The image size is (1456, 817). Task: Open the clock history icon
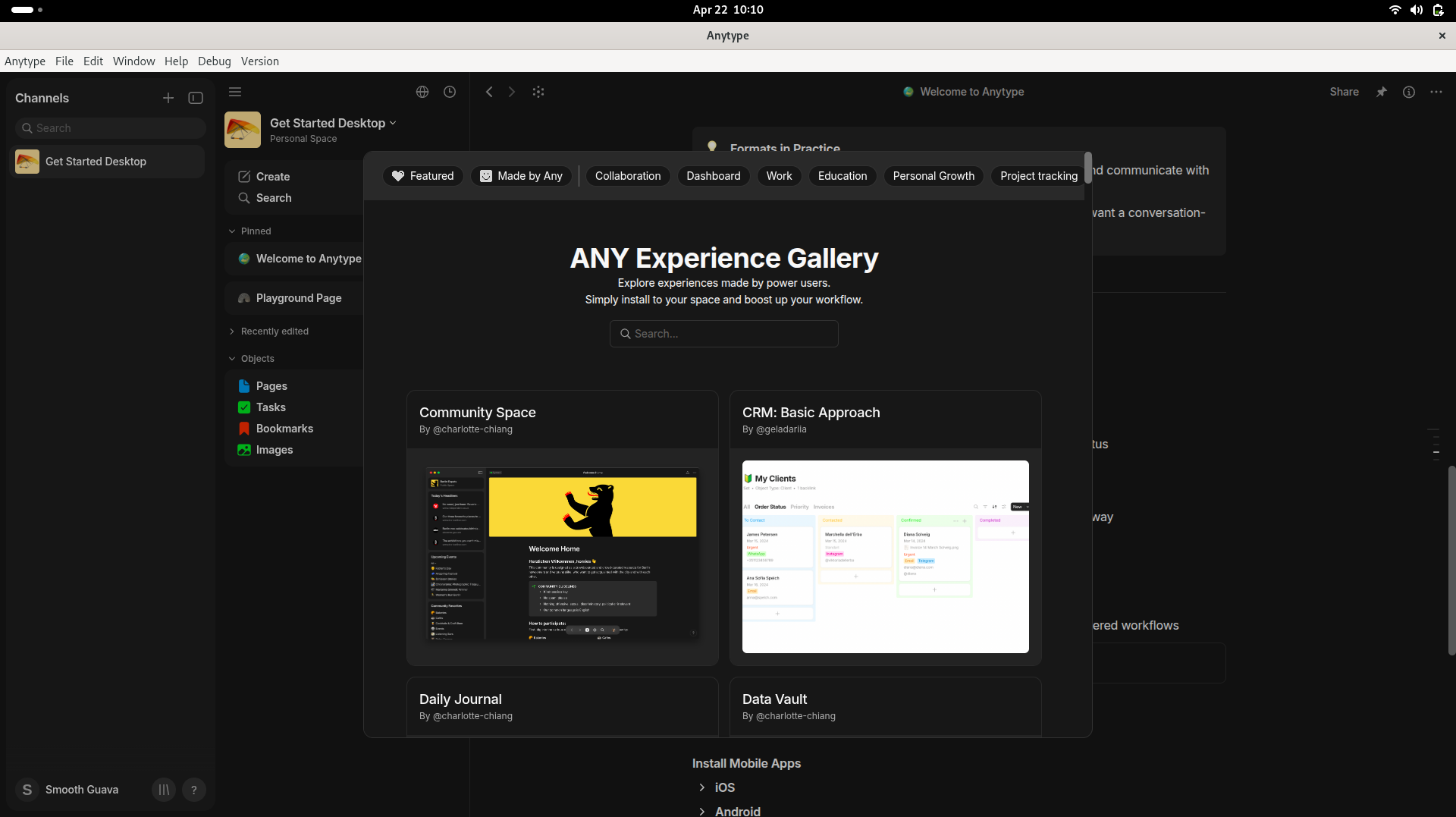tap(450, 92)
